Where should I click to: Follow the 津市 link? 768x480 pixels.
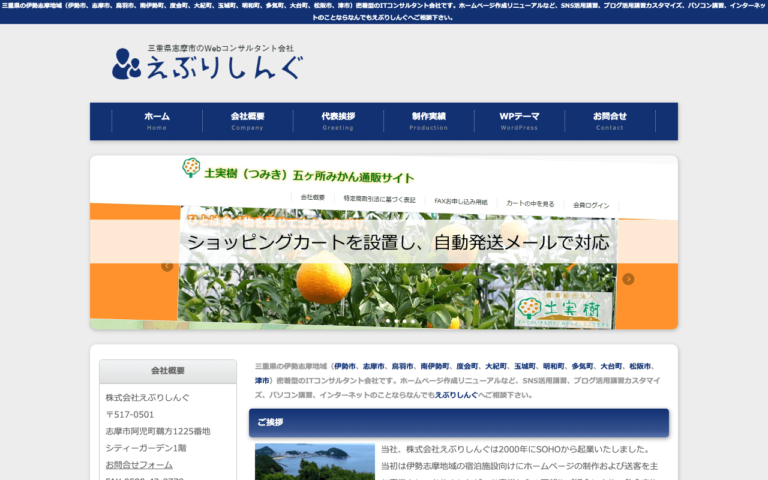tap(262, 381)
